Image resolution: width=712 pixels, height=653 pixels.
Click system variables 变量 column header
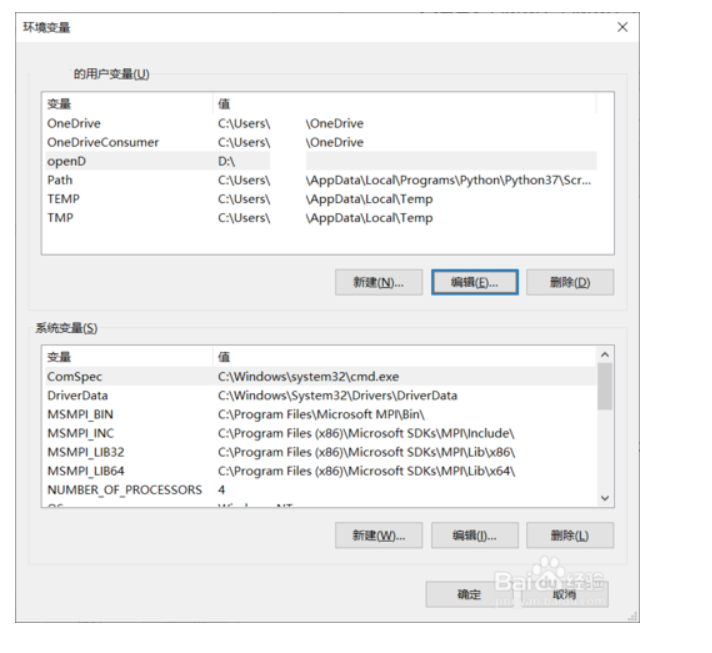(x=129, y=357)
